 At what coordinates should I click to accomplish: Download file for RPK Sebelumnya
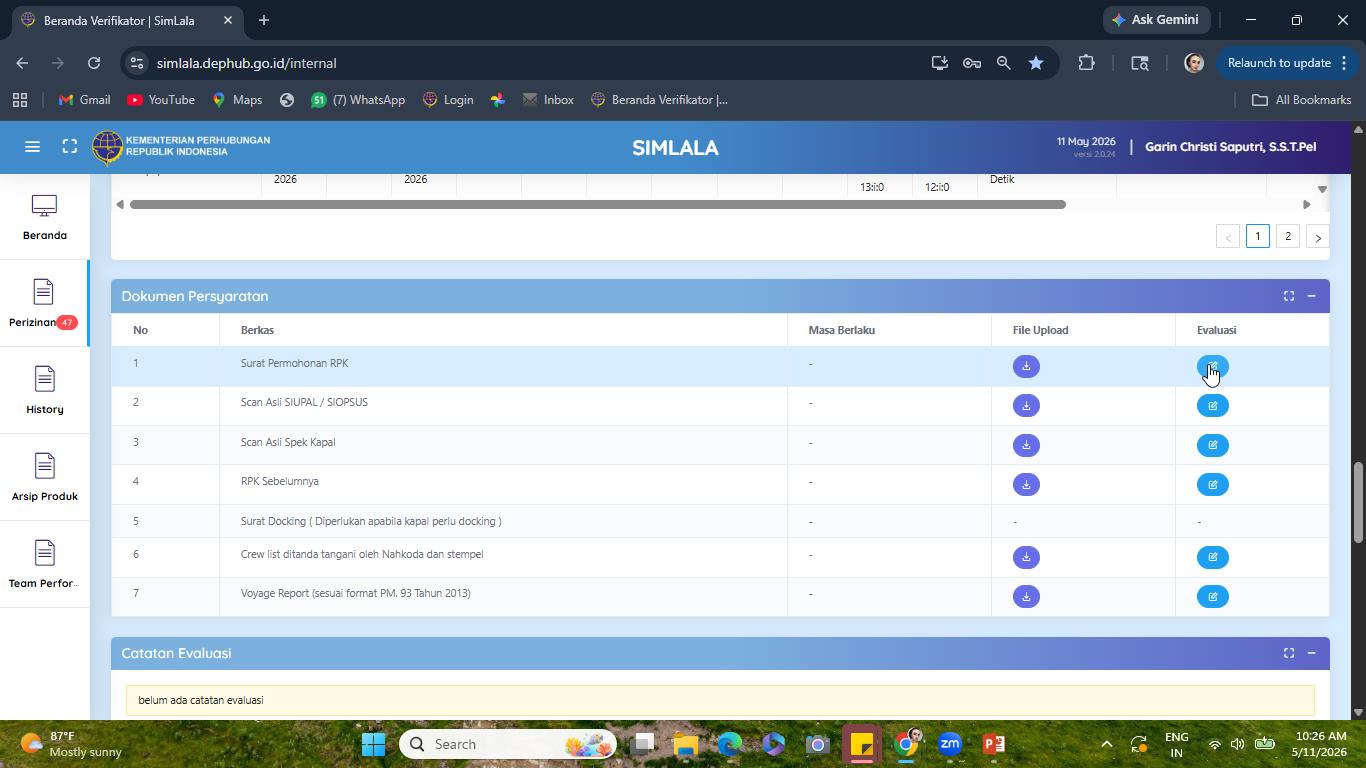coord(1026,484)
